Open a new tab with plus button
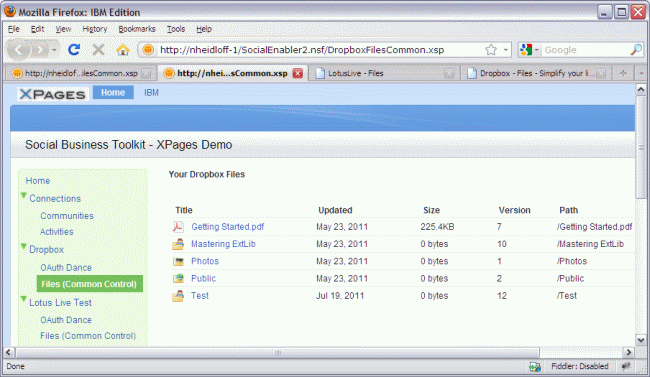Viewport: 650px width, 377px height. [x=623, y=73]
